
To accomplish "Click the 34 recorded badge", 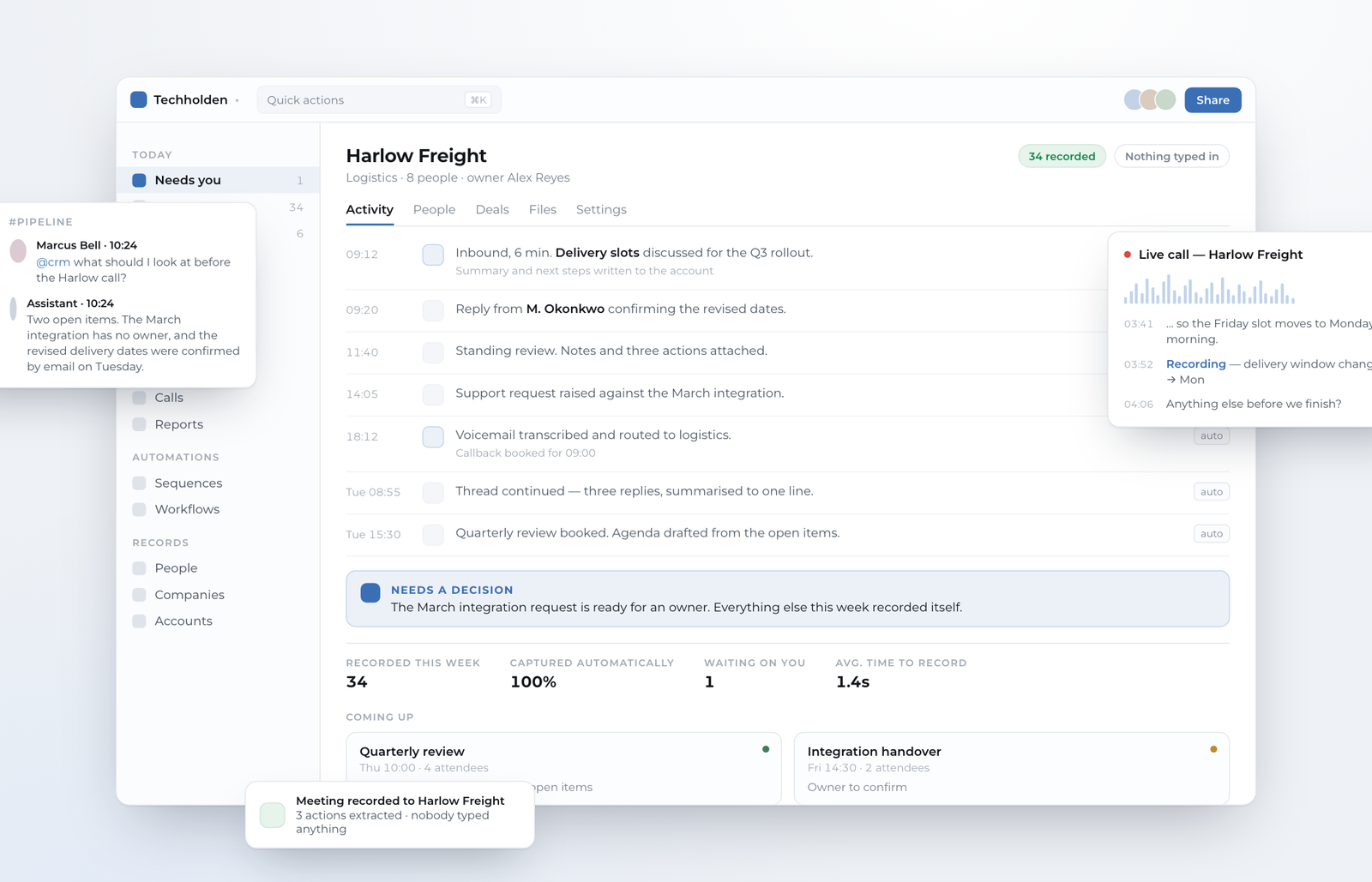I will pos(1062,156).
